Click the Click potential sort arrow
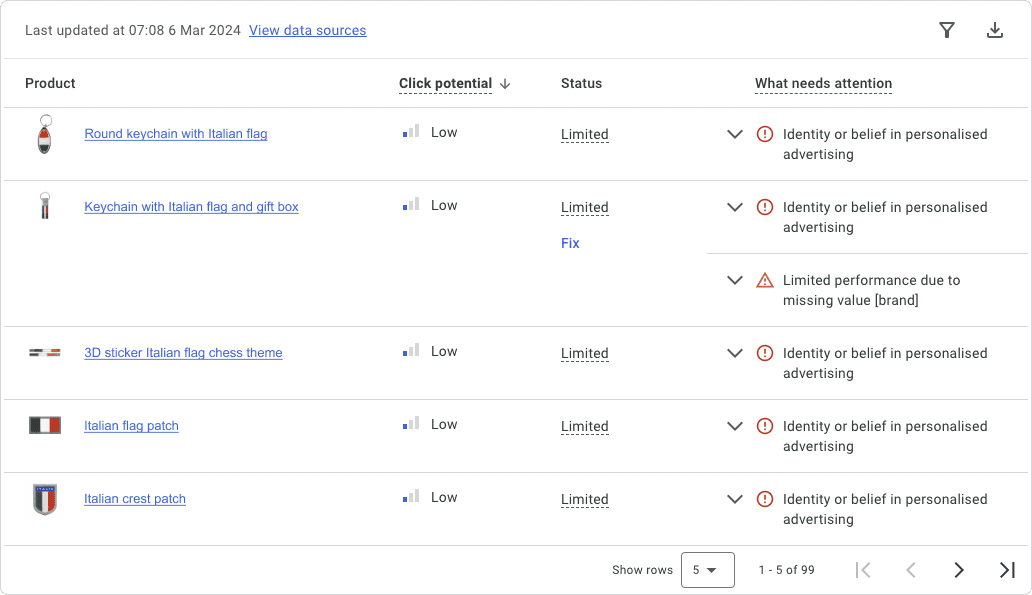Screen dimensions: 1032x595 [x=505, y=84]
